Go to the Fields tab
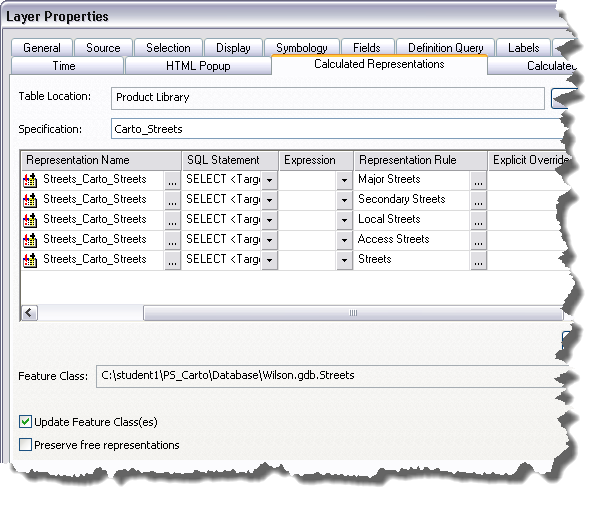This screenshot has width=596, height=506. pos(367,48)
